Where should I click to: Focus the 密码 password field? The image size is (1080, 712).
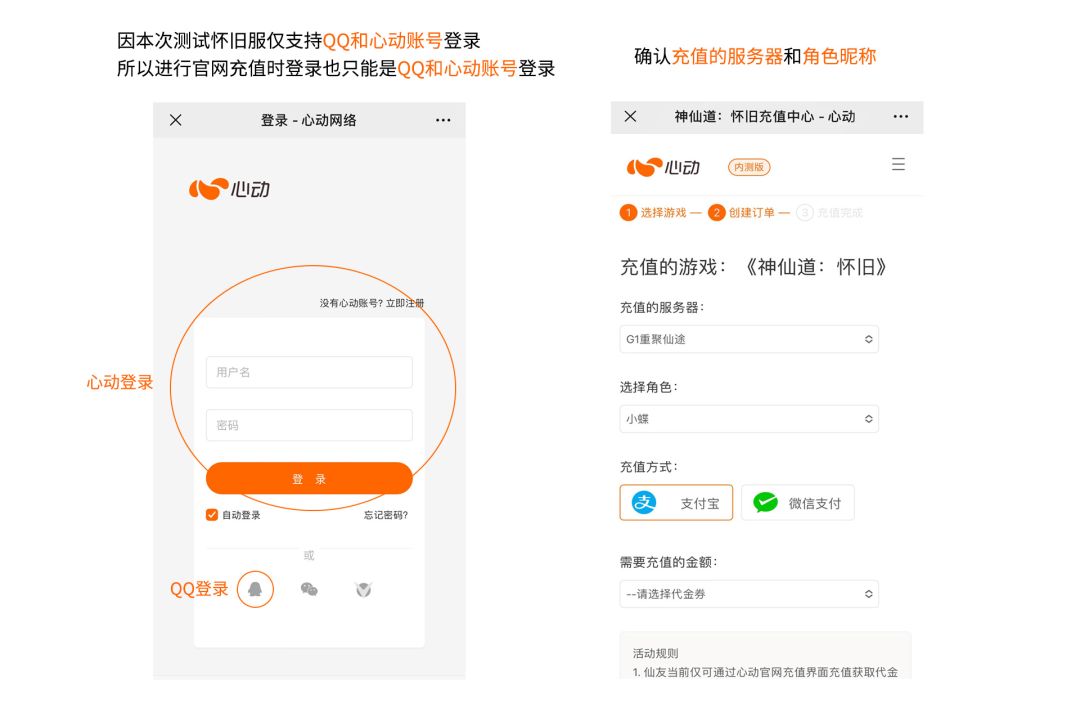pos(309,425)
